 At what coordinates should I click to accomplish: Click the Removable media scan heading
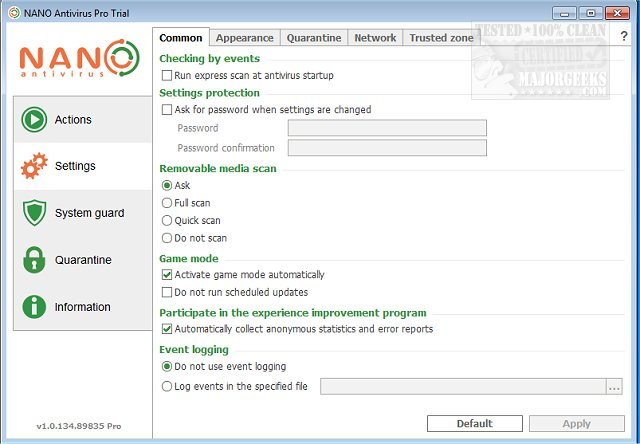pyautogui.click(x=218, y=169)
